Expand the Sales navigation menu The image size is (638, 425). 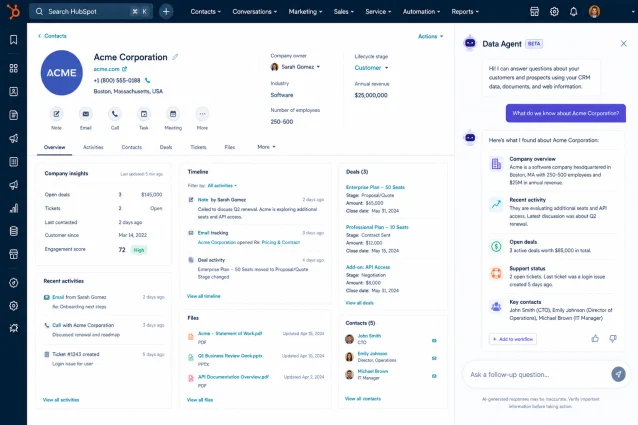[x=343, y=11]
